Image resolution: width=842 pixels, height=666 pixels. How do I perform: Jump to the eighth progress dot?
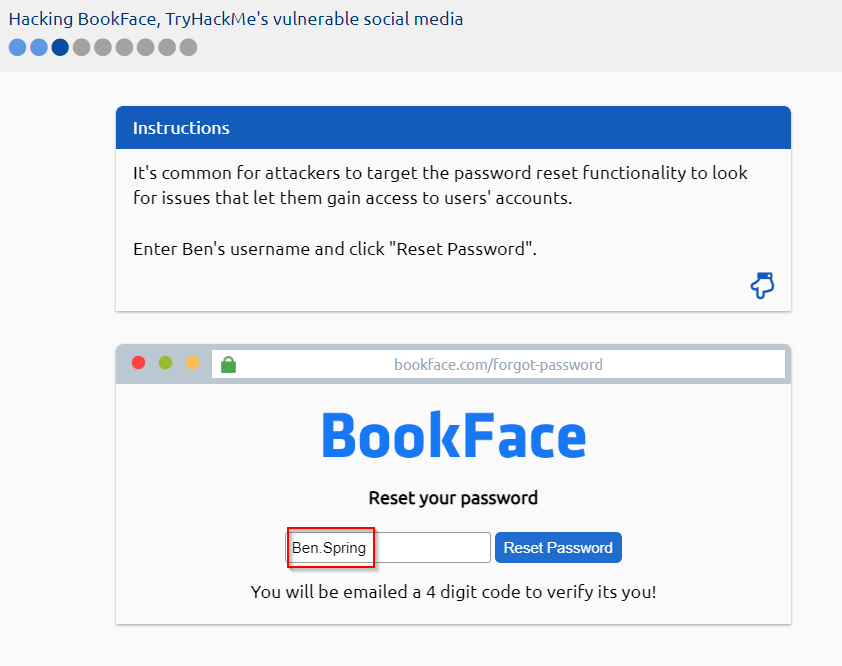coord(167,47)
